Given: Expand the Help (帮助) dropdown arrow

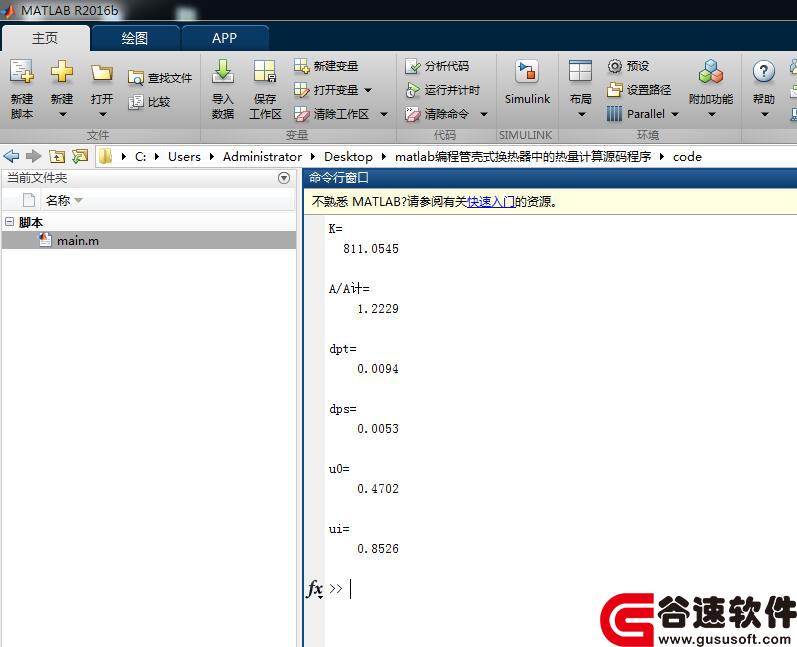Looking at the screenshot, I should tap(764, 114).
